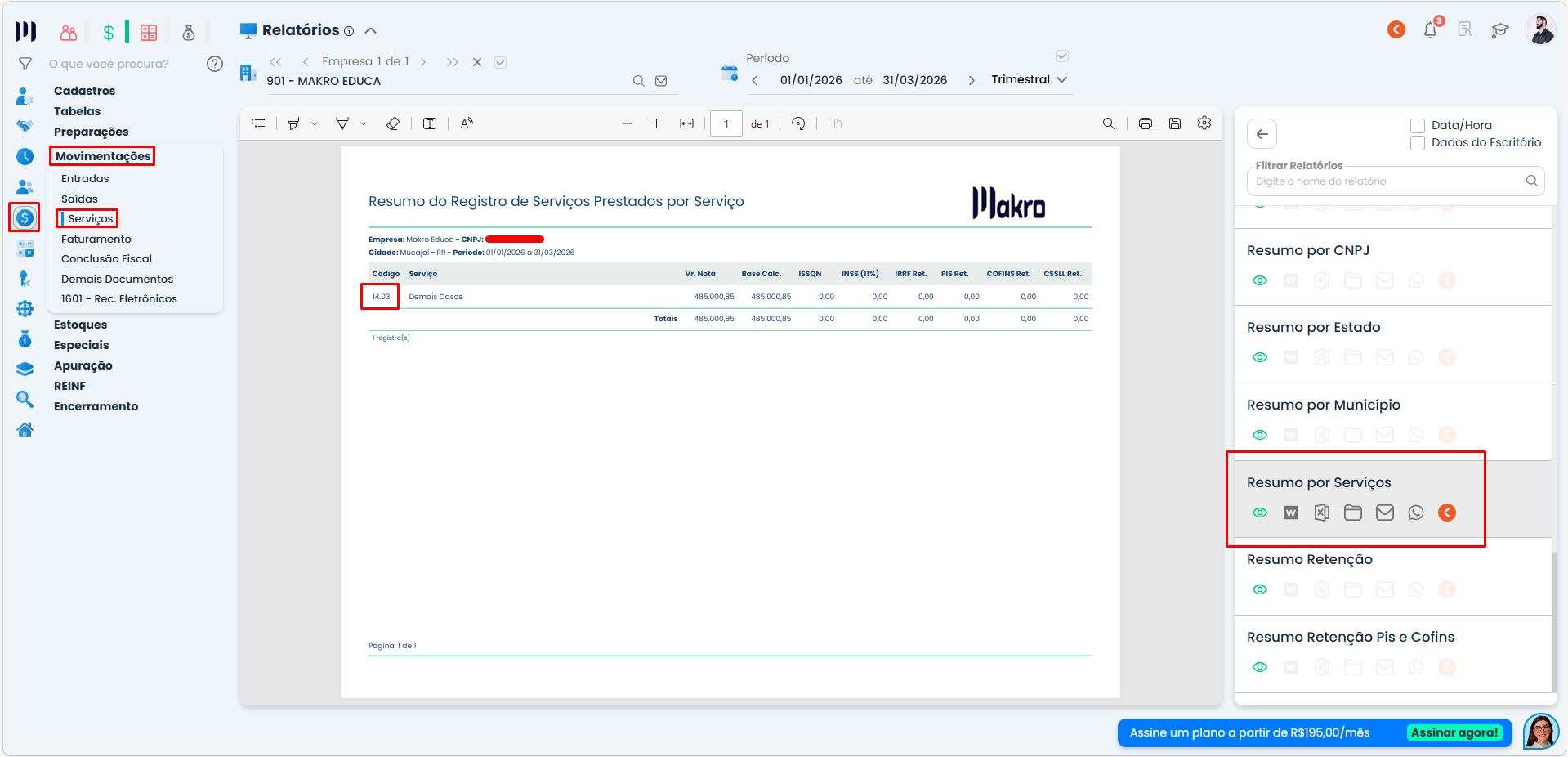Click the orange back arrow in header
Screen dimensions: 1568x757
coord(1396,30)
